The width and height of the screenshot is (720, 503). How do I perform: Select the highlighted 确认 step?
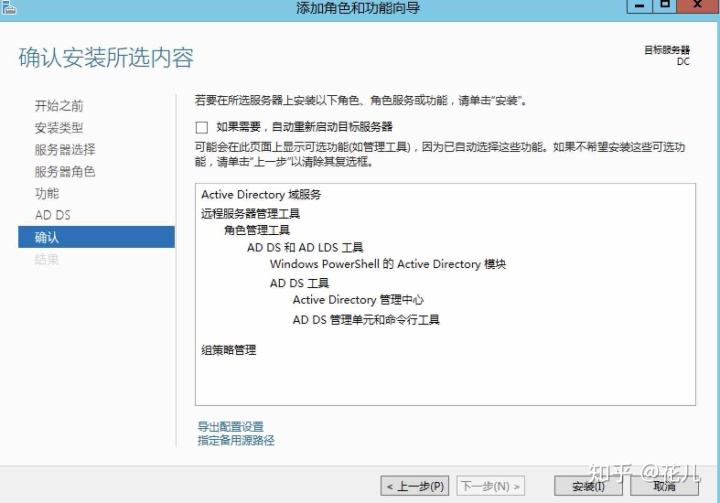[96, 237]
